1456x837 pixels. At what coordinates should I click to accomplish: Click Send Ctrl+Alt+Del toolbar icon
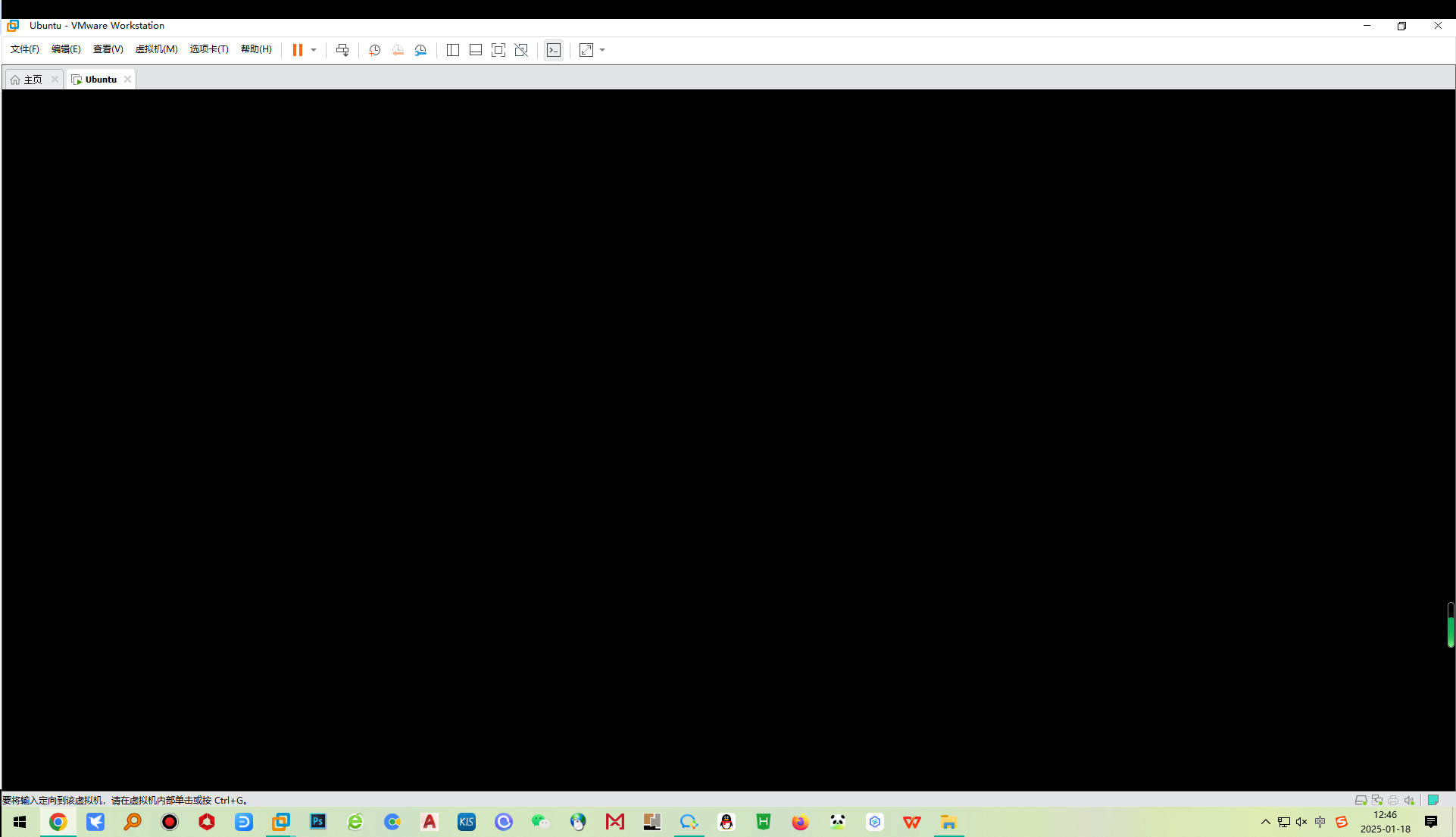click(x=342, y=50)
